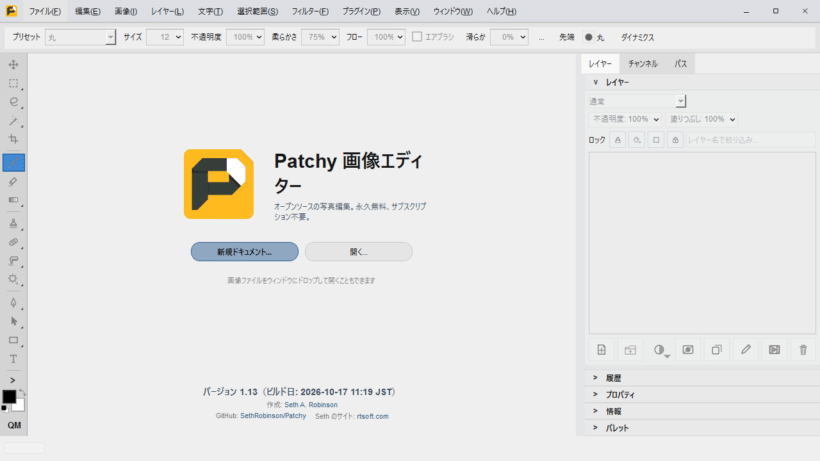Image resolution: width=820 pixels, height=461 pixels.
Task: Open the ファイル(F) menu
Action: [x=44, y=11]
